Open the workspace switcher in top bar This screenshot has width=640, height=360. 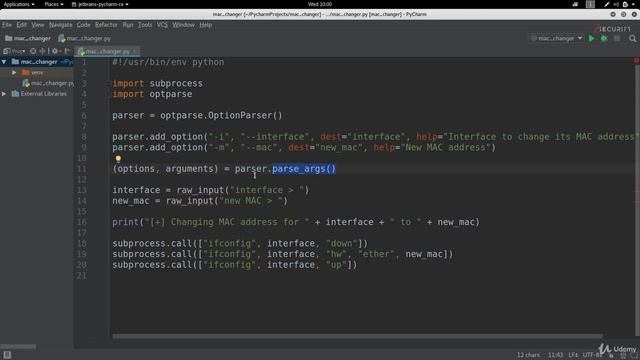tap(590, 4)
